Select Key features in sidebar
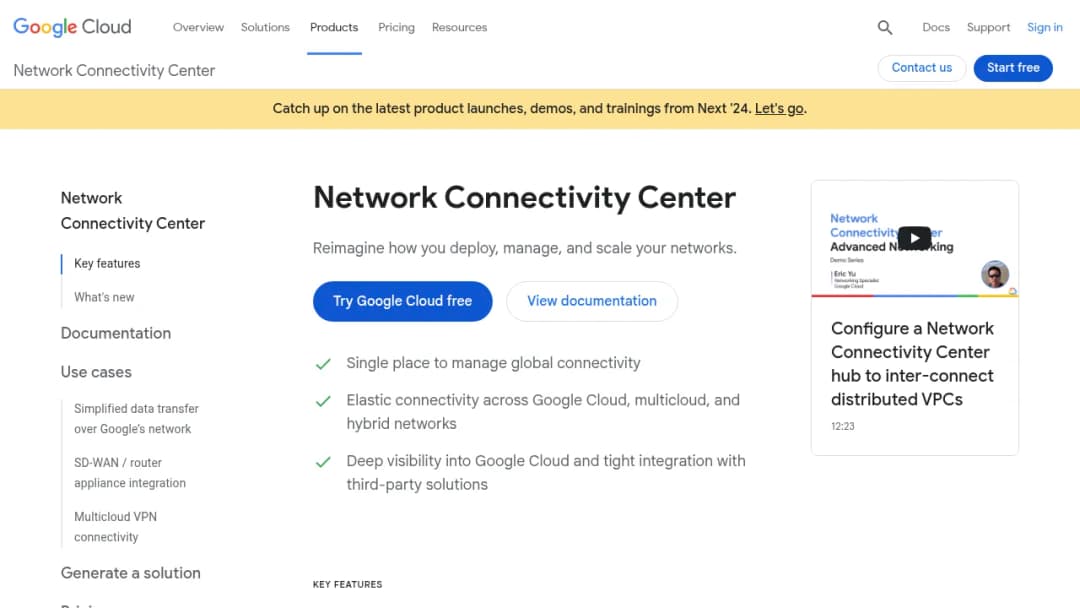The width and height of the screenshot is (1080, 608). click(x=107, y=264)
